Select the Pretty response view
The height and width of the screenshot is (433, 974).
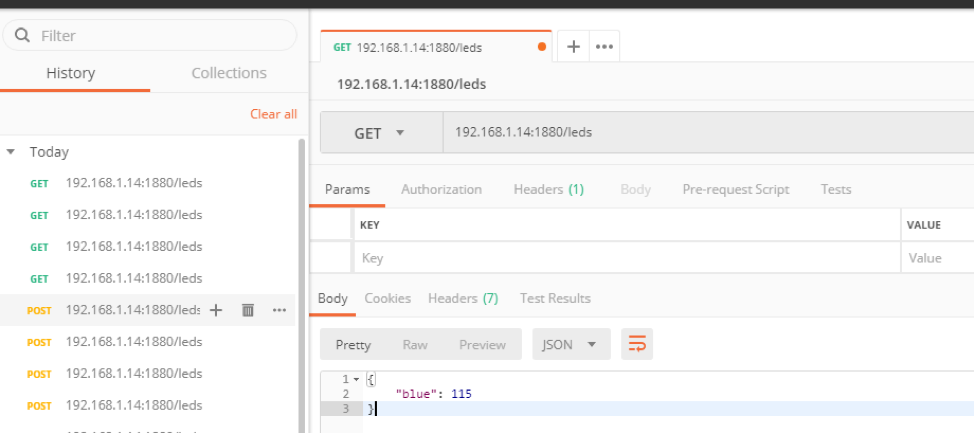353,344
